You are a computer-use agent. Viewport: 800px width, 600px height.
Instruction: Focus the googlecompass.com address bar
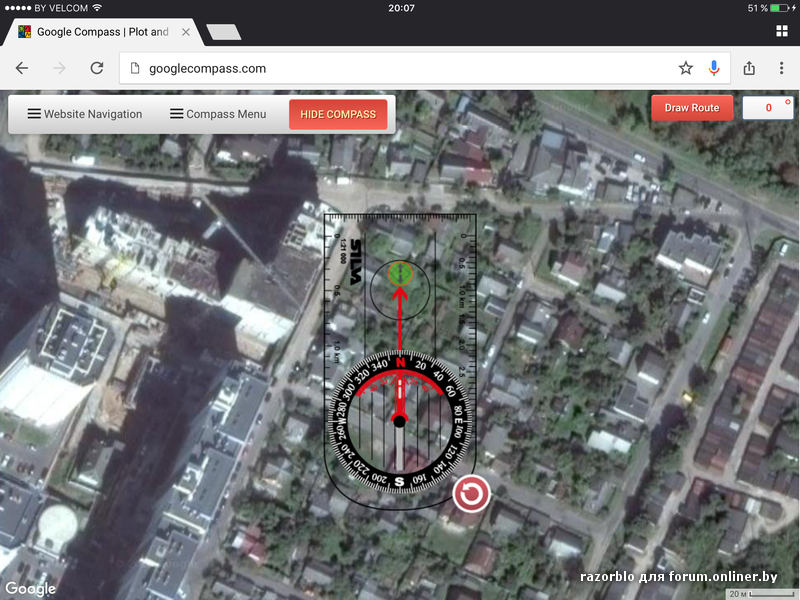[424, 68]
